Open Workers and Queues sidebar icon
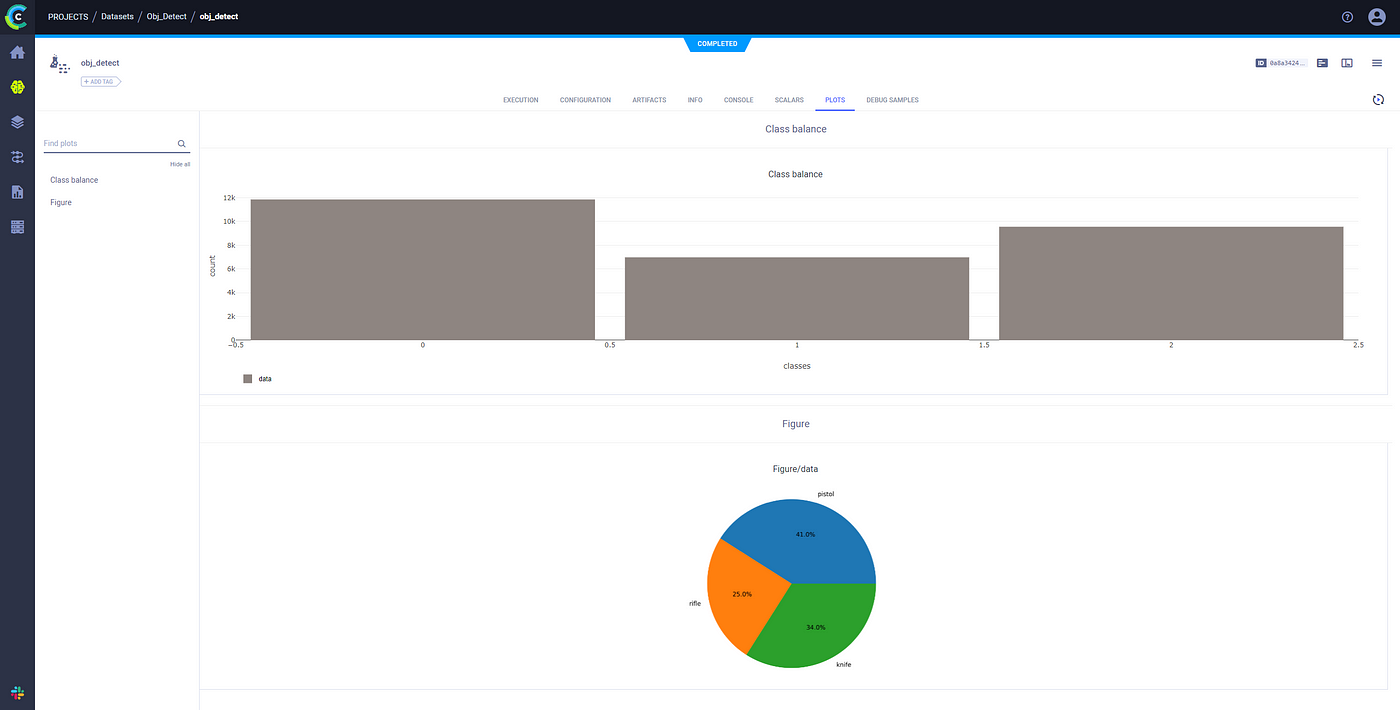 [x=17, y=227]
